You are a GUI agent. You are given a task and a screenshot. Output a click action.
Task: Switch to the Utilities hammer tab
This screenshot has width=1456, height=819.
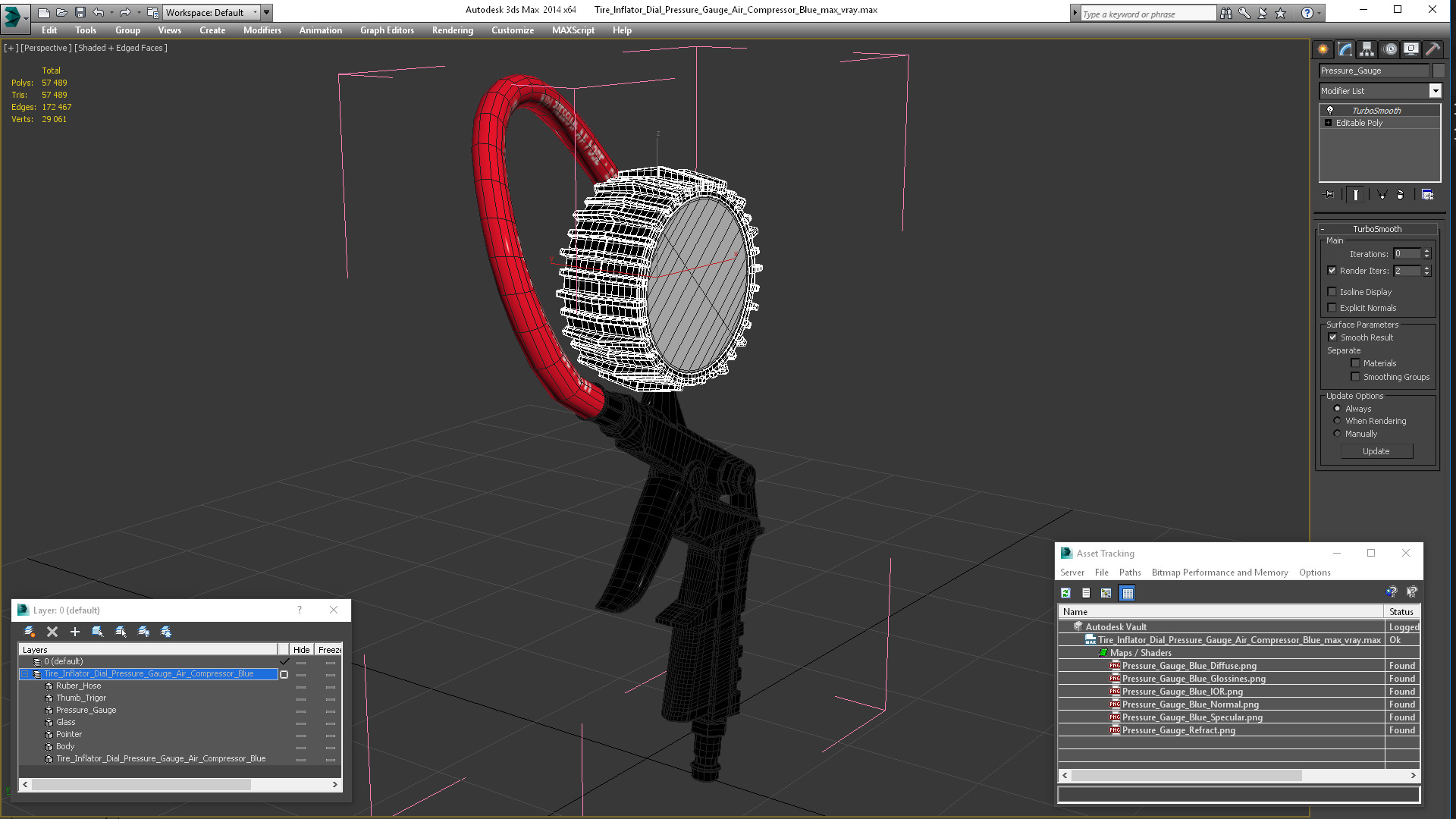(1432, 49)
